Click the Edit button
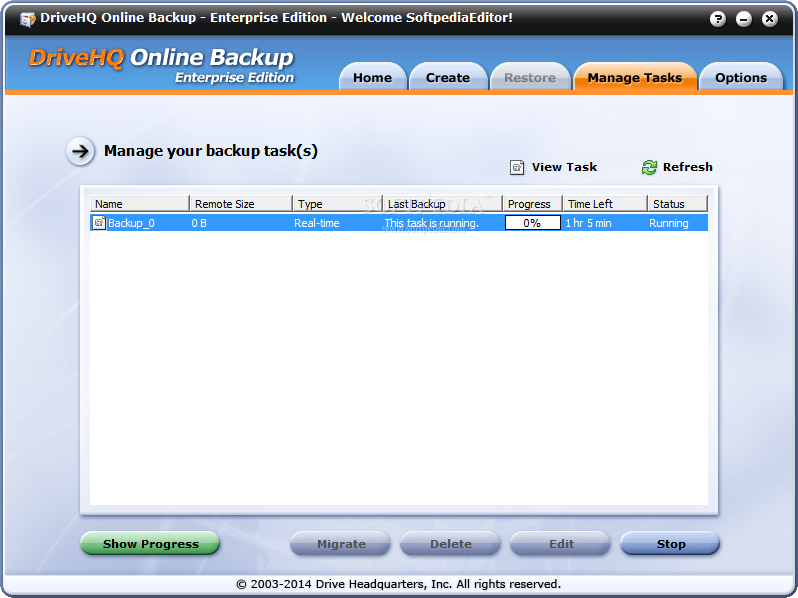This screenshot has width=798, height=598. tap(560, 544)
